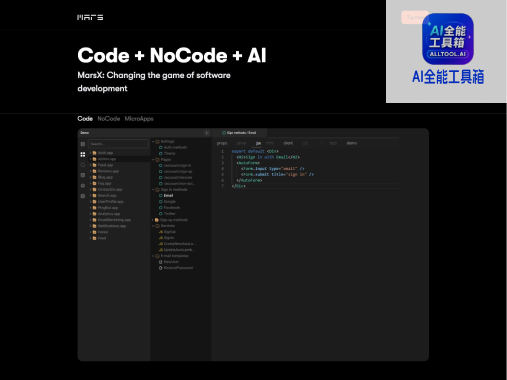This screenshot has width=507, height=380.
Task: Click the ContactUs.app folder icon
Action: tap(94, 189)
